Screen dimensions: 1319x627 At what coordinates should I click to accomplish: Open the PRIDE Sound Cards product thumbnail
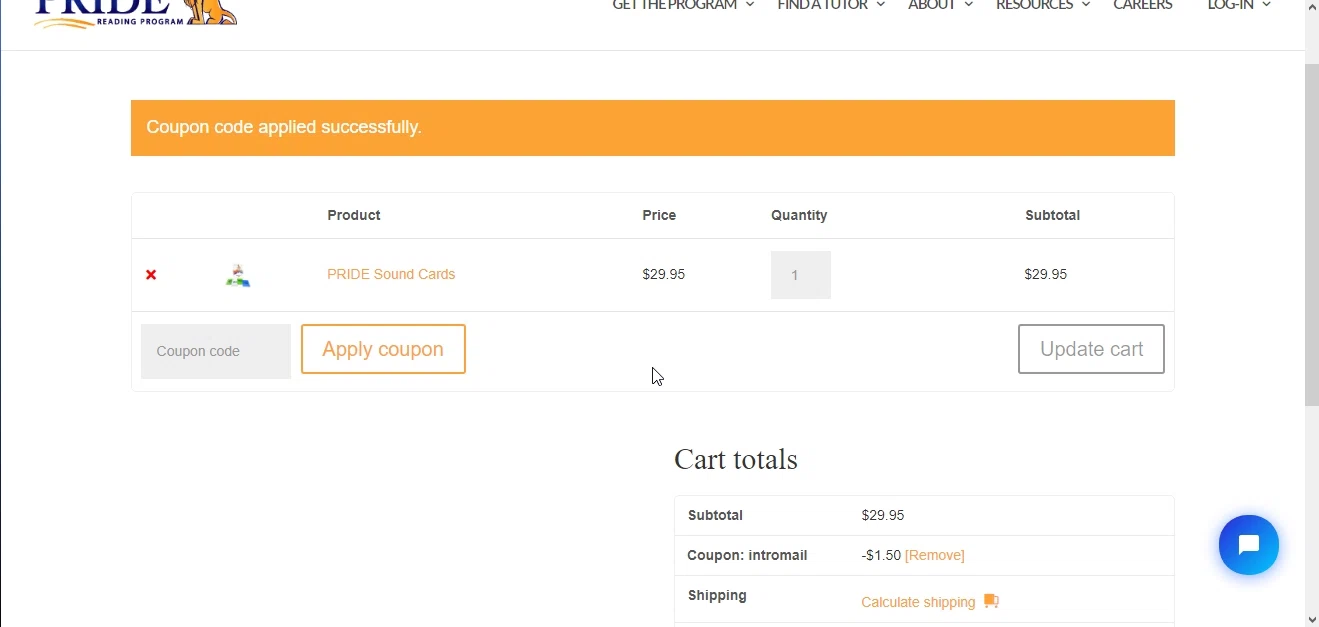point(238,275)
